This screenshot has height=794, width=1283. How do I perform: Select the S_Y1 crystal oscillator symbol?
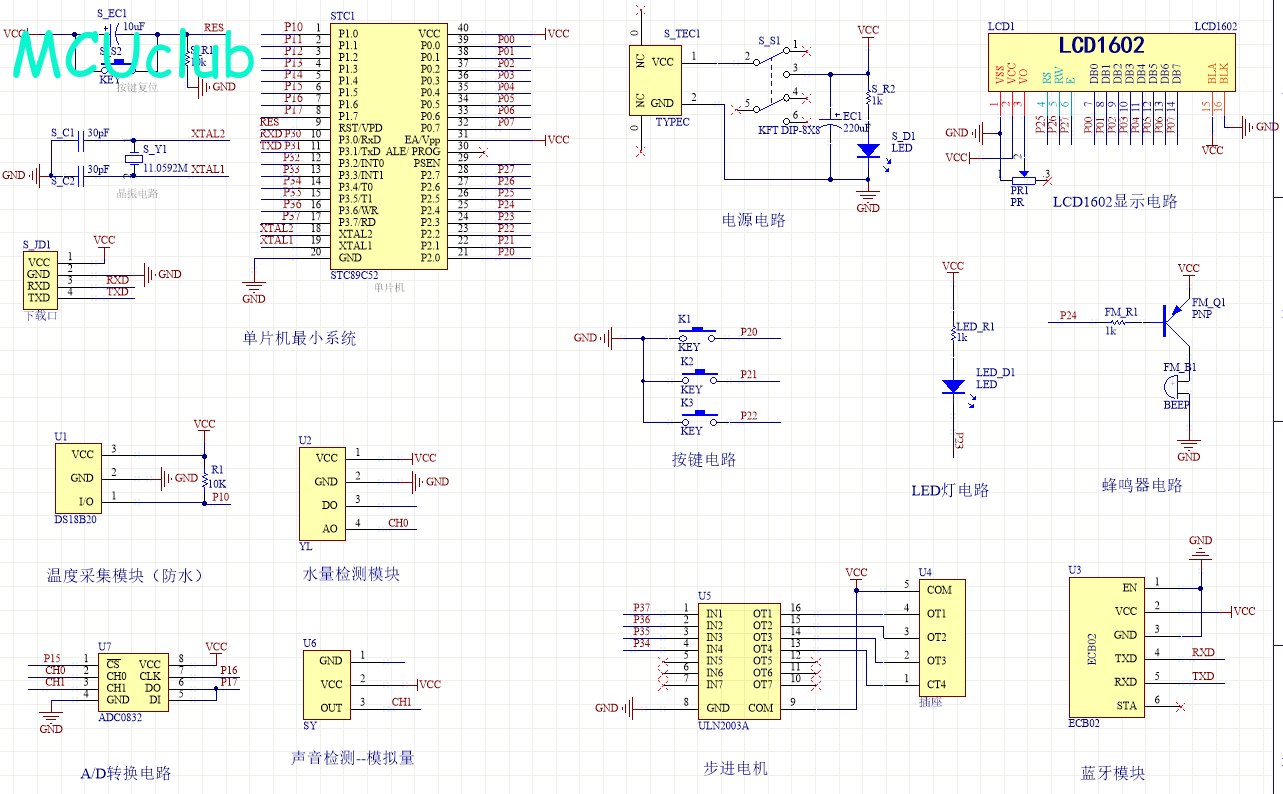(x=133, y=159)
